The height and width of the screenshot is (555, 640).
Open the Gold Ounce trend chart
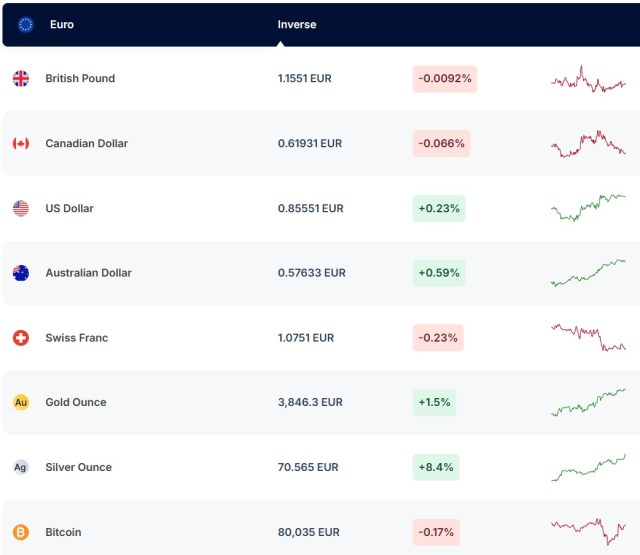588,402
